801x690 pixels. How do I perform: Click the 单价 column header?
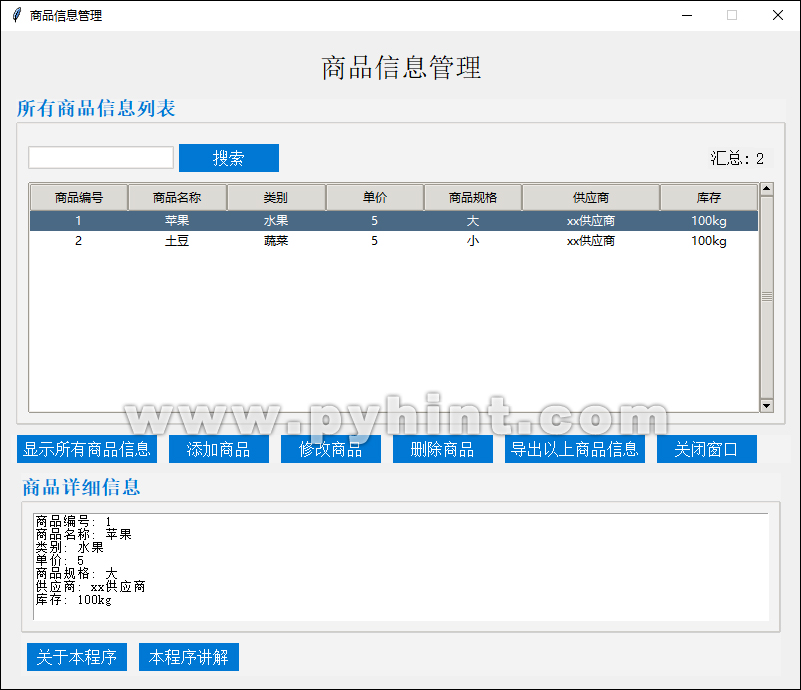coord(374,197)
